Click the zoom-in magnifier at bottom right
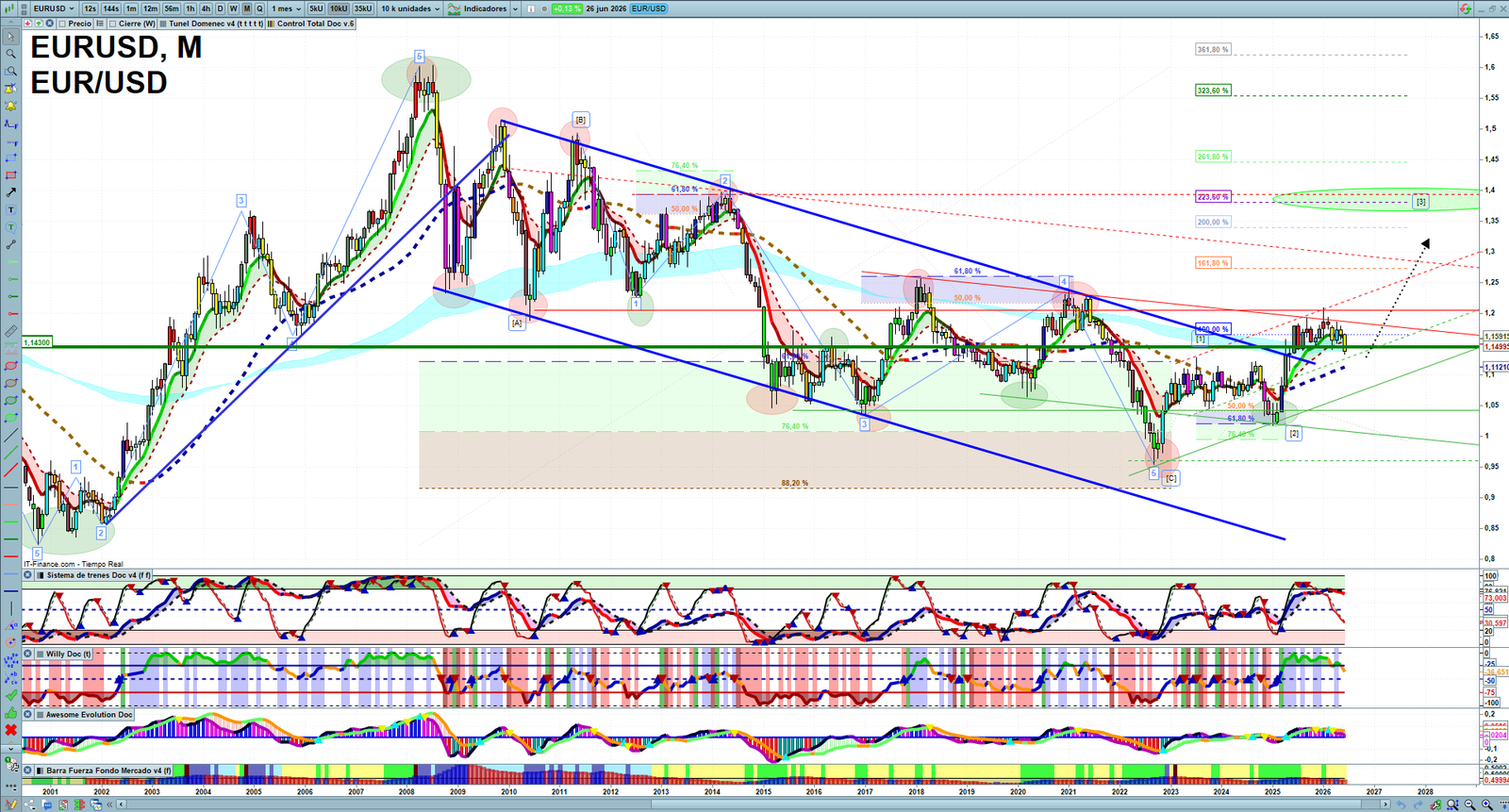This screenshot has width=1509, height=812. coord(1487,804)
